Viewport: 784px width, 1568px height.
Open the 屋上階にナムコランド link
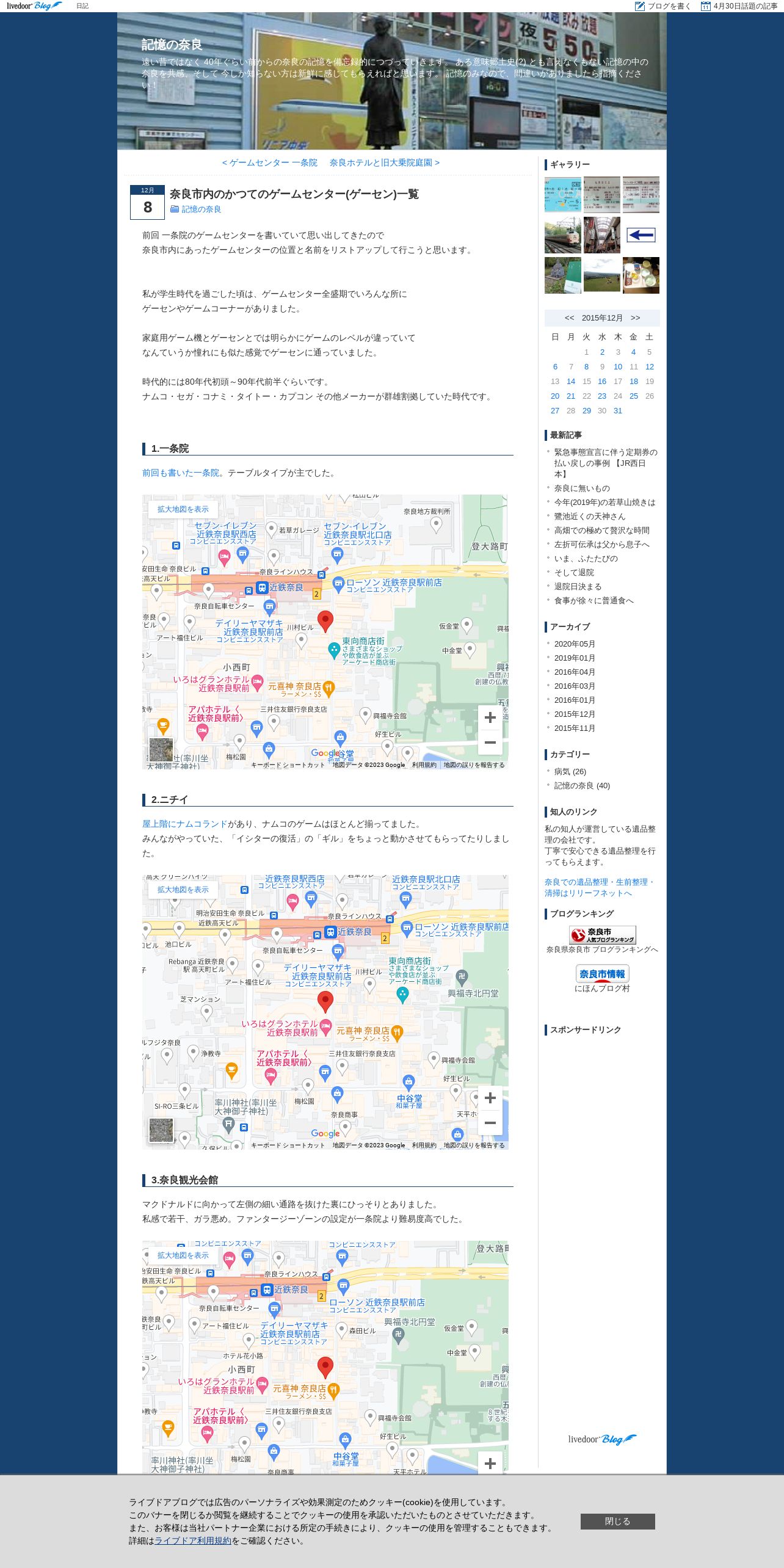pos(185,824)
